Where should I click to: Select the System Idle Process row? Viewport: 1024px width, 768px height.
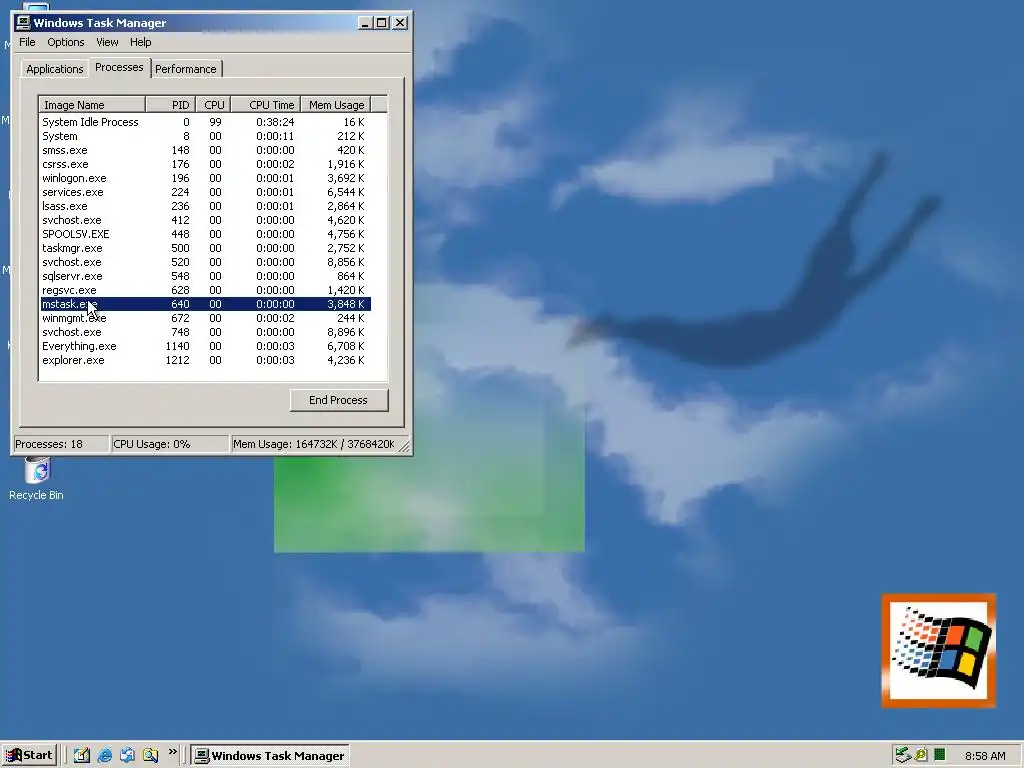(205, 122)
